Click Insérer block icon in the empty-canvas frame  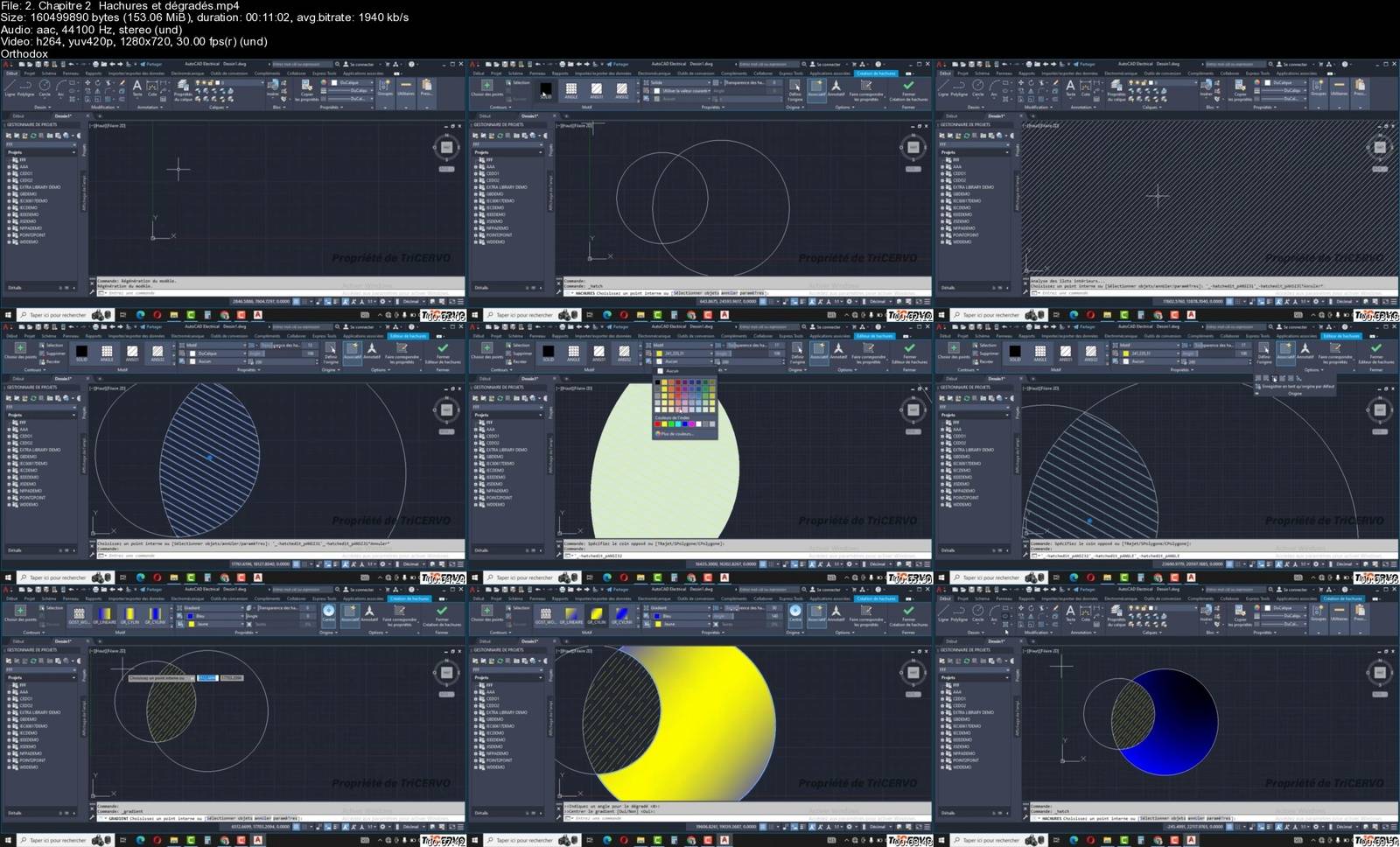click(x=273, y=87)
